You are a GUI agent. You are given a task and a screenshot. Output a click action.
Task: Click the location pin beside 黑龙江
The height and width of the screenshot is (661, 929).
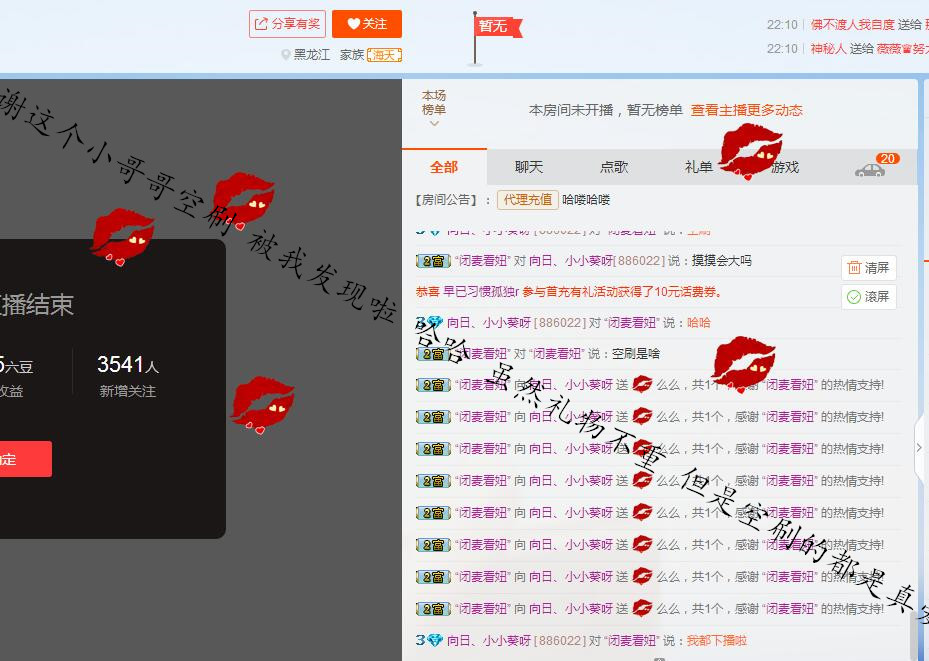pos(286,54)
